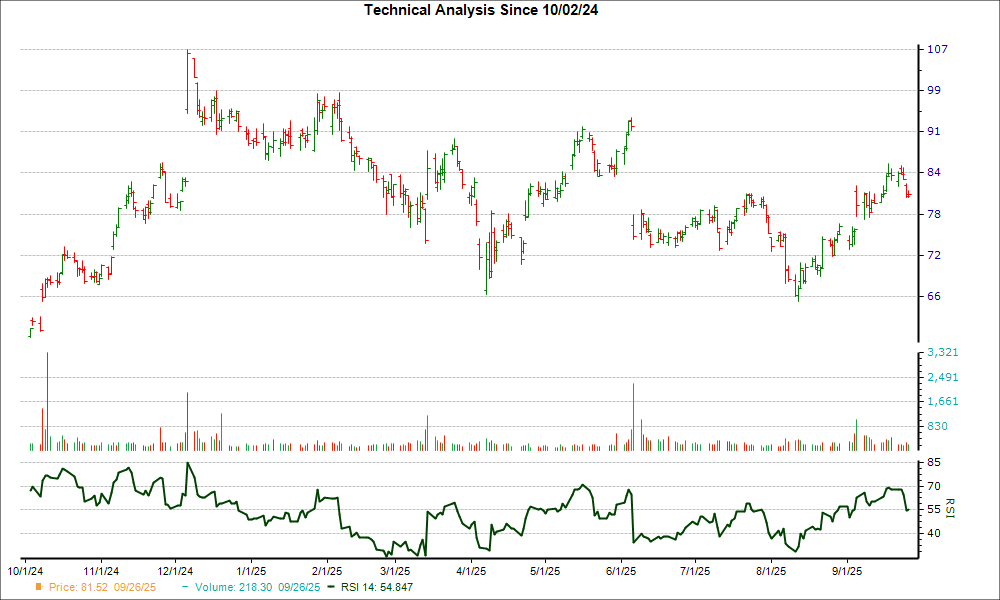Click the RSI 14: 54.847 legend label
The width and height of the screenshot is (1000, 600).
coord(378,587)
